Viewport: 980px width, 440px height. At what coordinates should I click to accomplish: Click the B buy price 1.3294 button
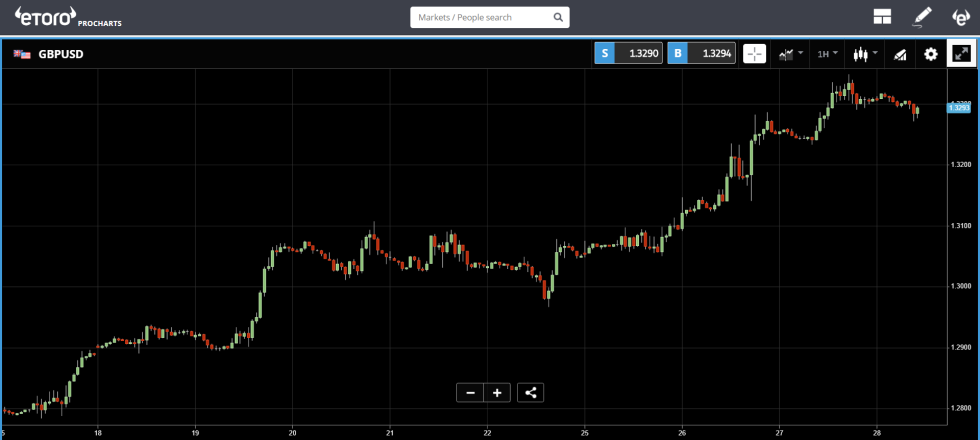(x=702, y=54)
